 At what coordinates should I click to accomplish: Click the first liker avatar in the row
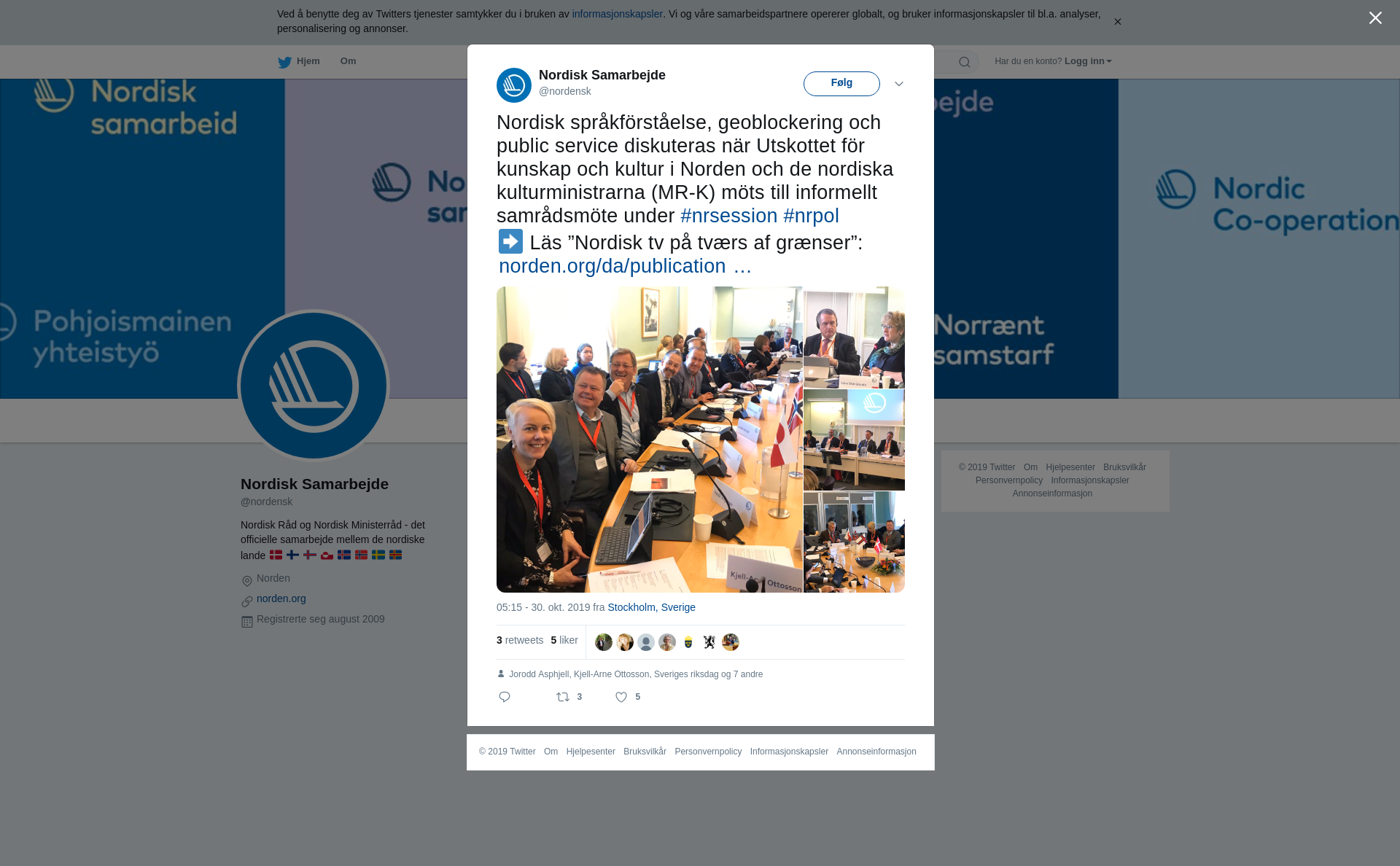coord(604,642)
